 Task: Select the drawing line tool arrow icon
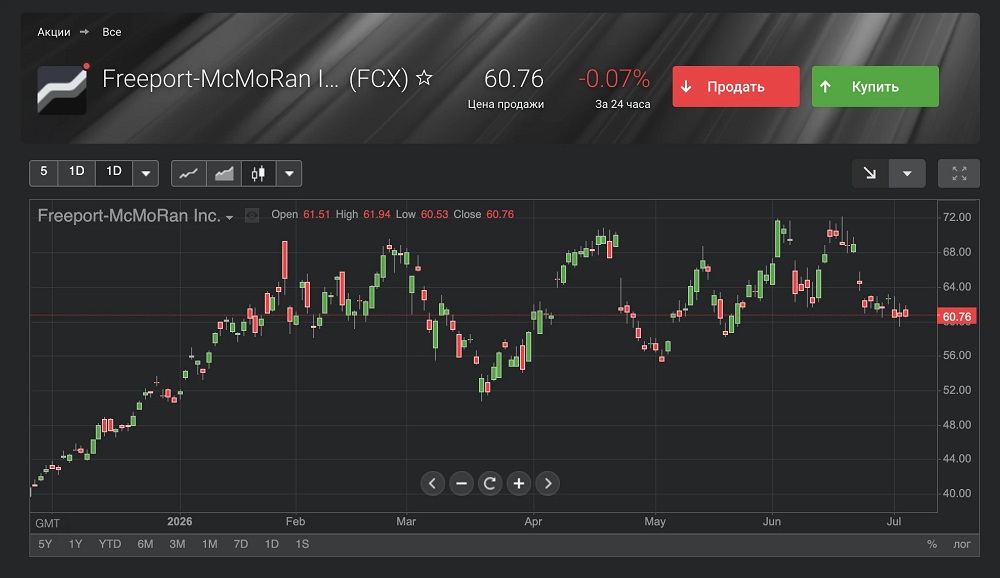[870, 174]
